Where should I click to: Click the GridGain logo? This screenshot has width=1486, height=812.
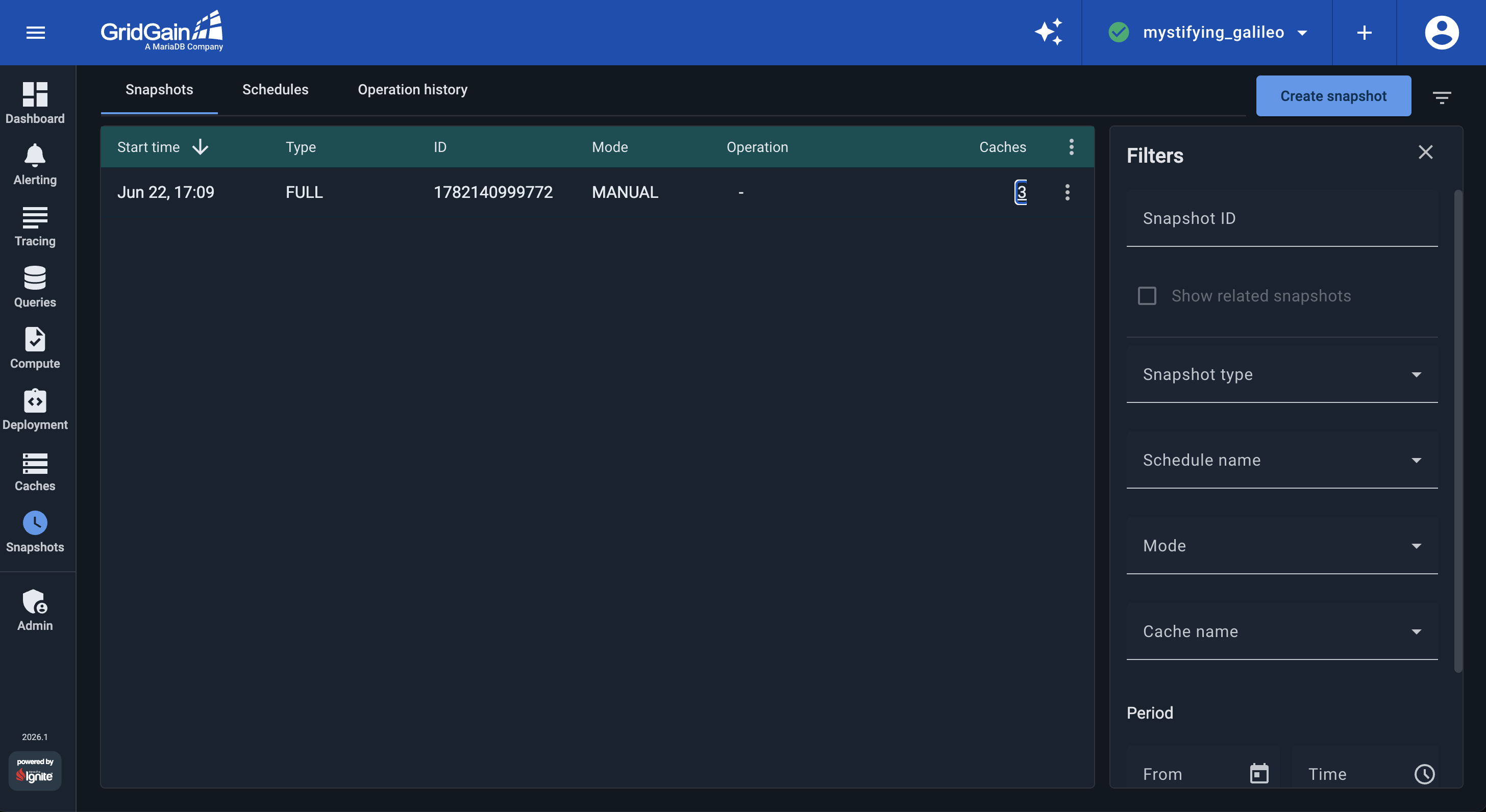(x=162, y=31)
